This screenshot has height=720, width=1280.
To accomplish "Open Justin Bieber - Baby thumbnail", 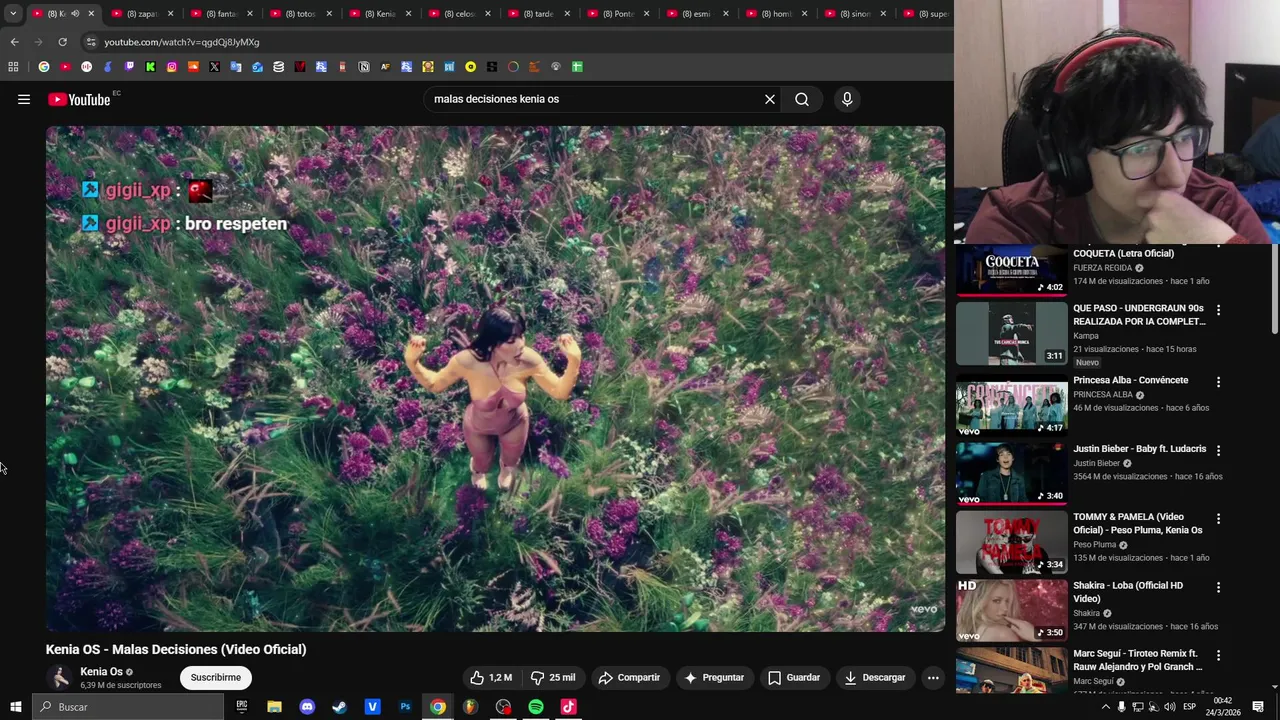I will [x=1011, y=472].
